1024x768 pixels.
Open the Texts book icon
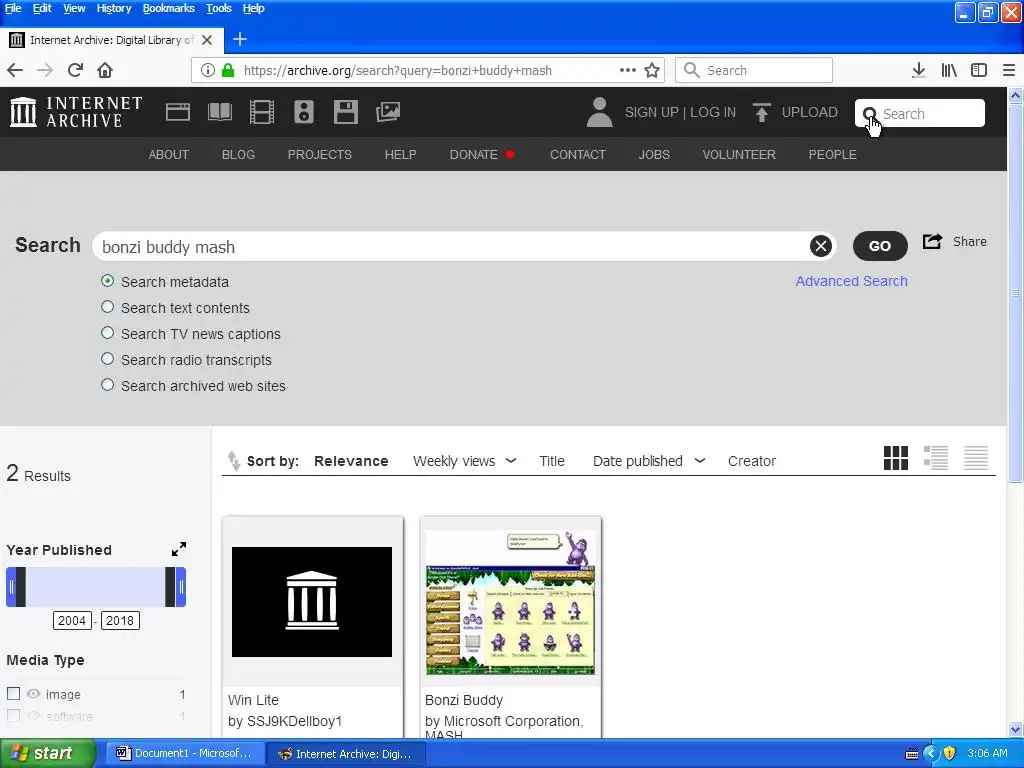pos(220,112)
